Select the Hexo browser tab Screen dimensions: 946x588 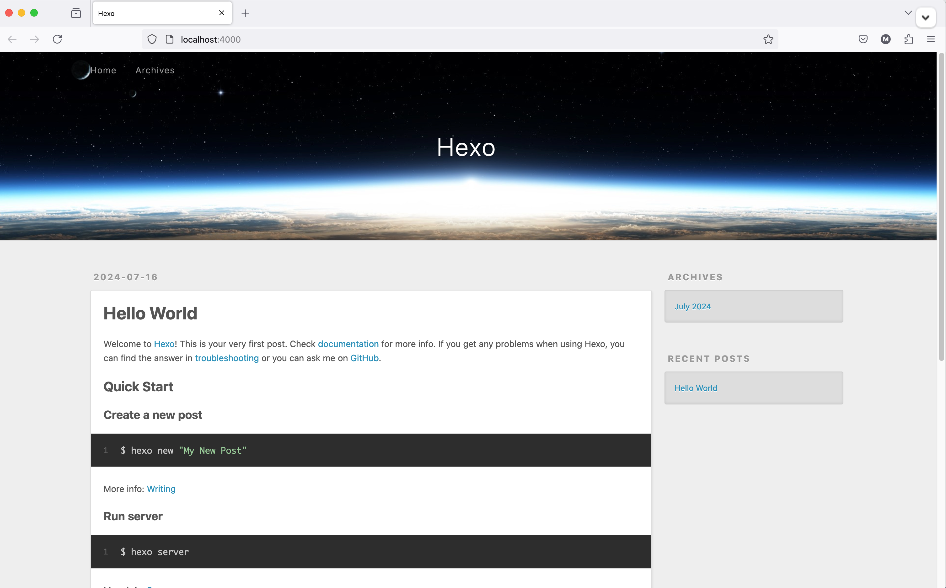coord(162,13)
